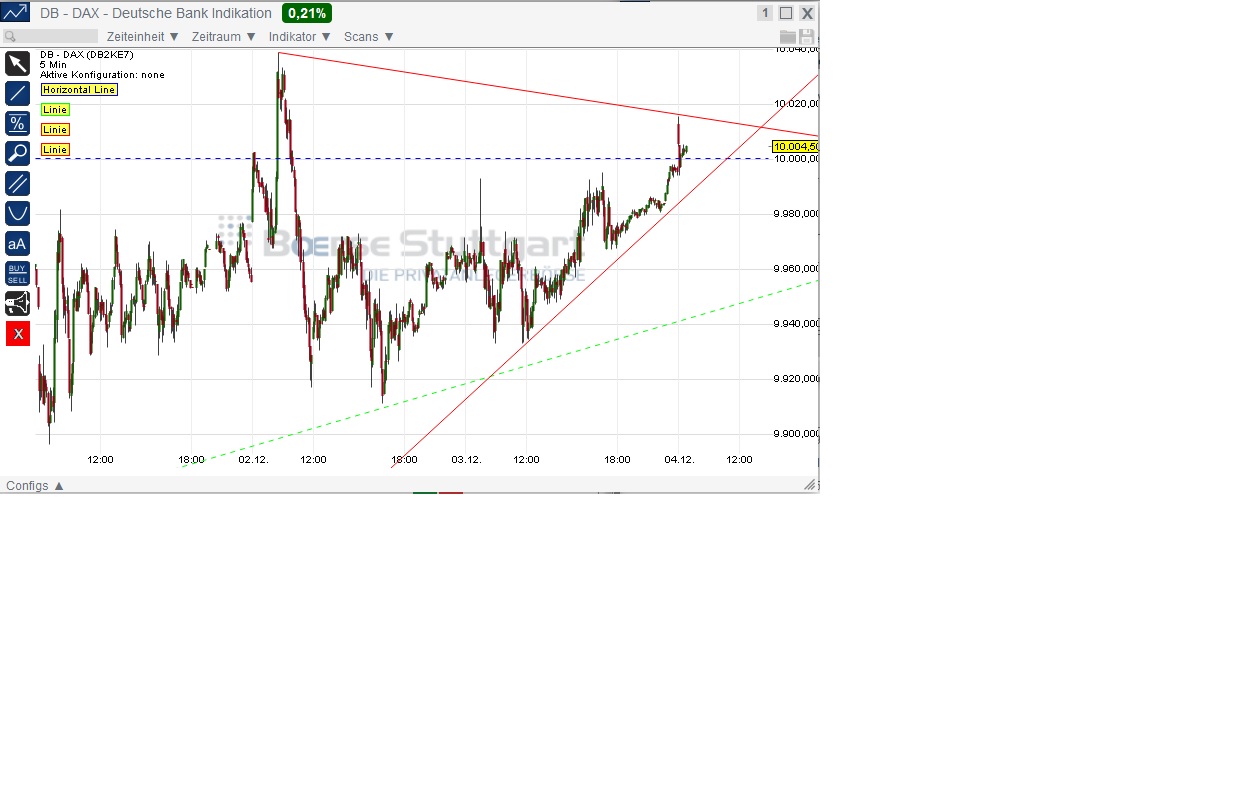Click the search input field
Image resolution: width=1260 pixels, height=788 pixels.
(x=50, y=35)
